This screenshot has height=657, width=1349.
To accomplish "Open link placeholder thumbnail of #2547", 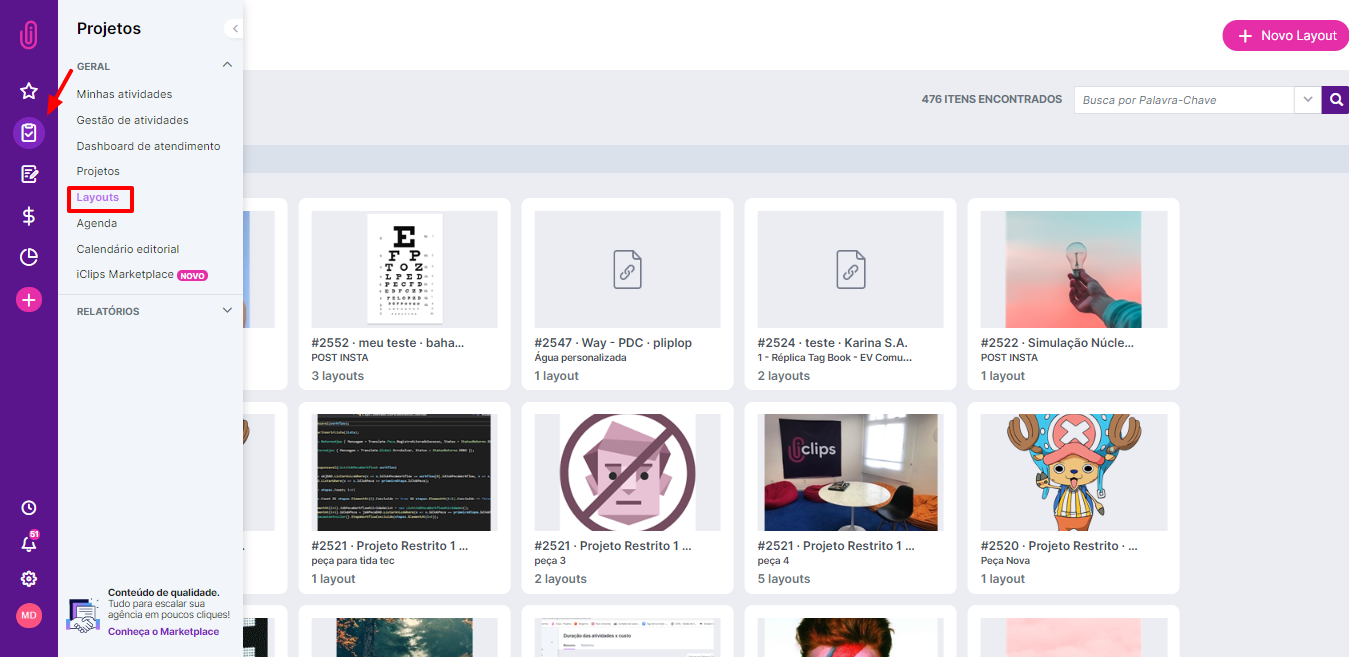I will (627, 269).
